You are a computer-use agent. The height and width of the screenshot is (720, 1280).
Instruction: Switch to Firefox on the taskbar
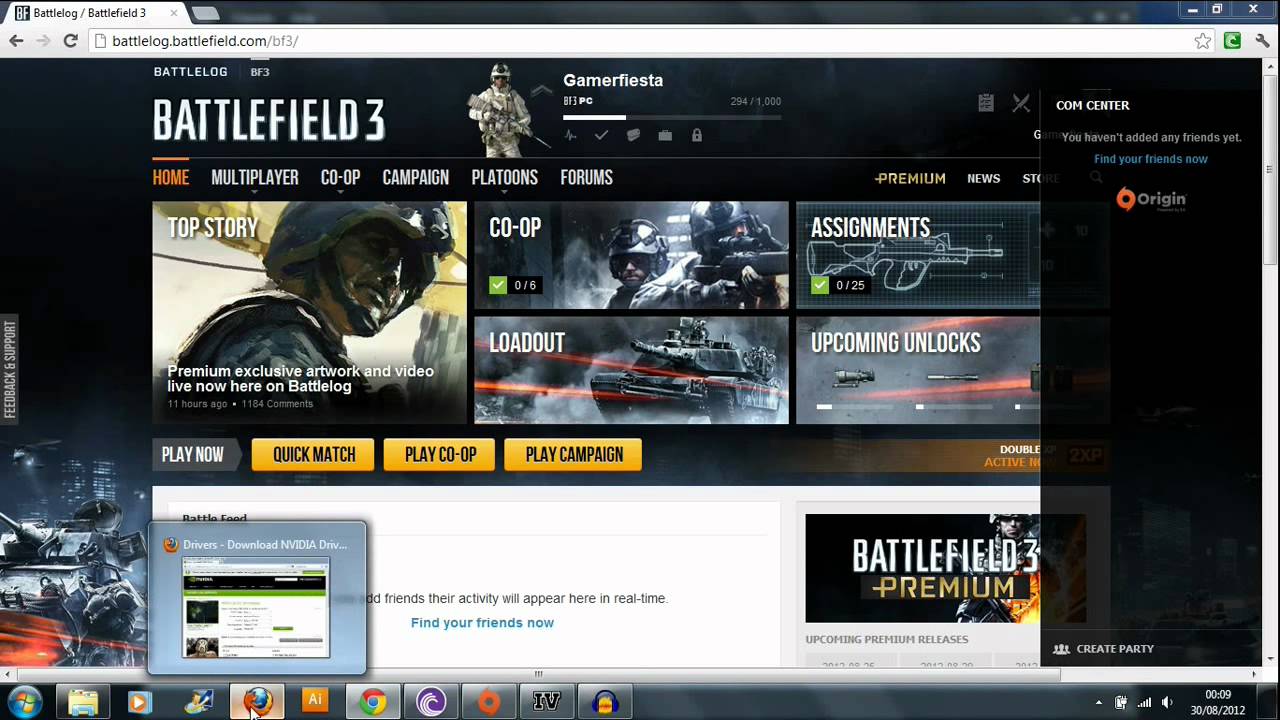[x=257, y=702]
